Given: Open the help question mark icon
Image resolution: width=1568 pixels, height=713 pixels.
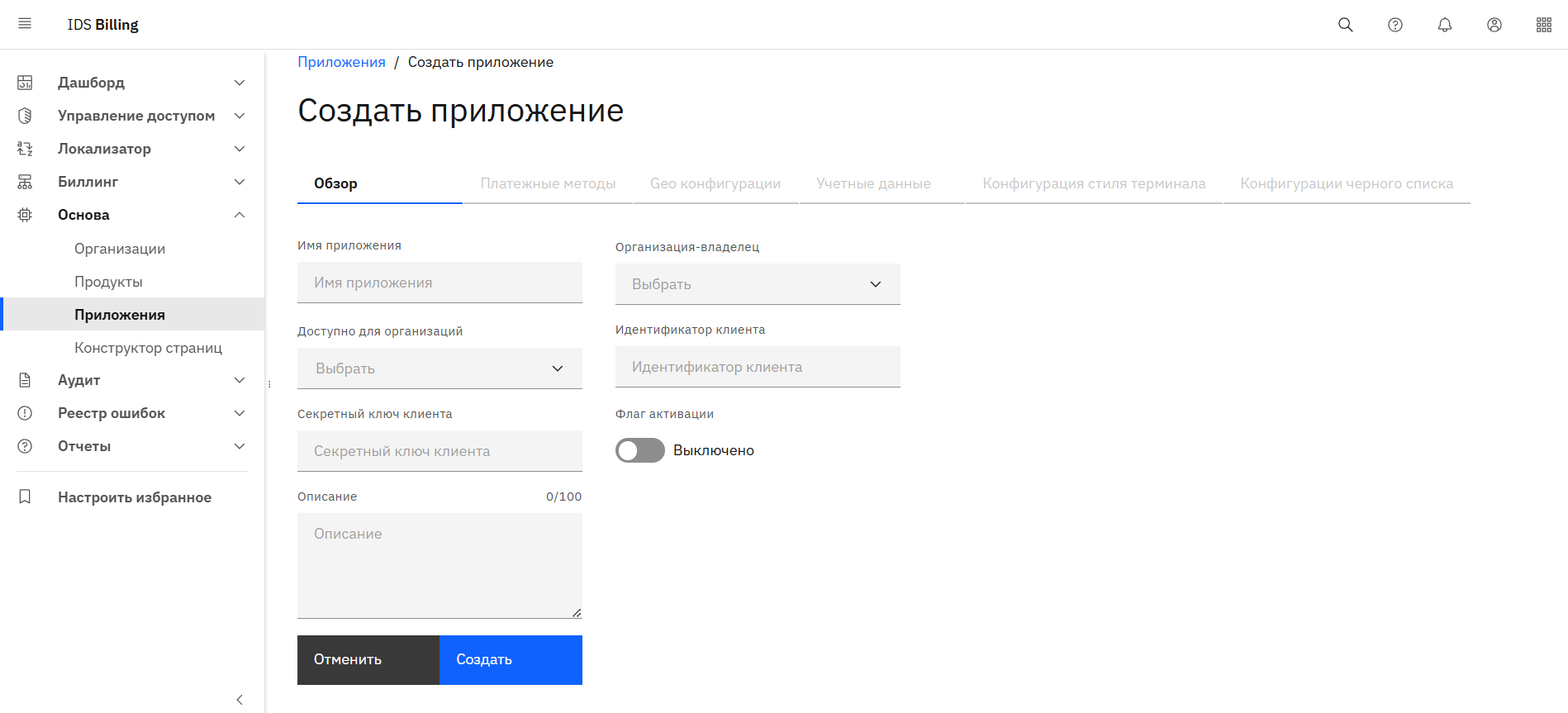Looking at the screenshot, I should pos(1395,25).
